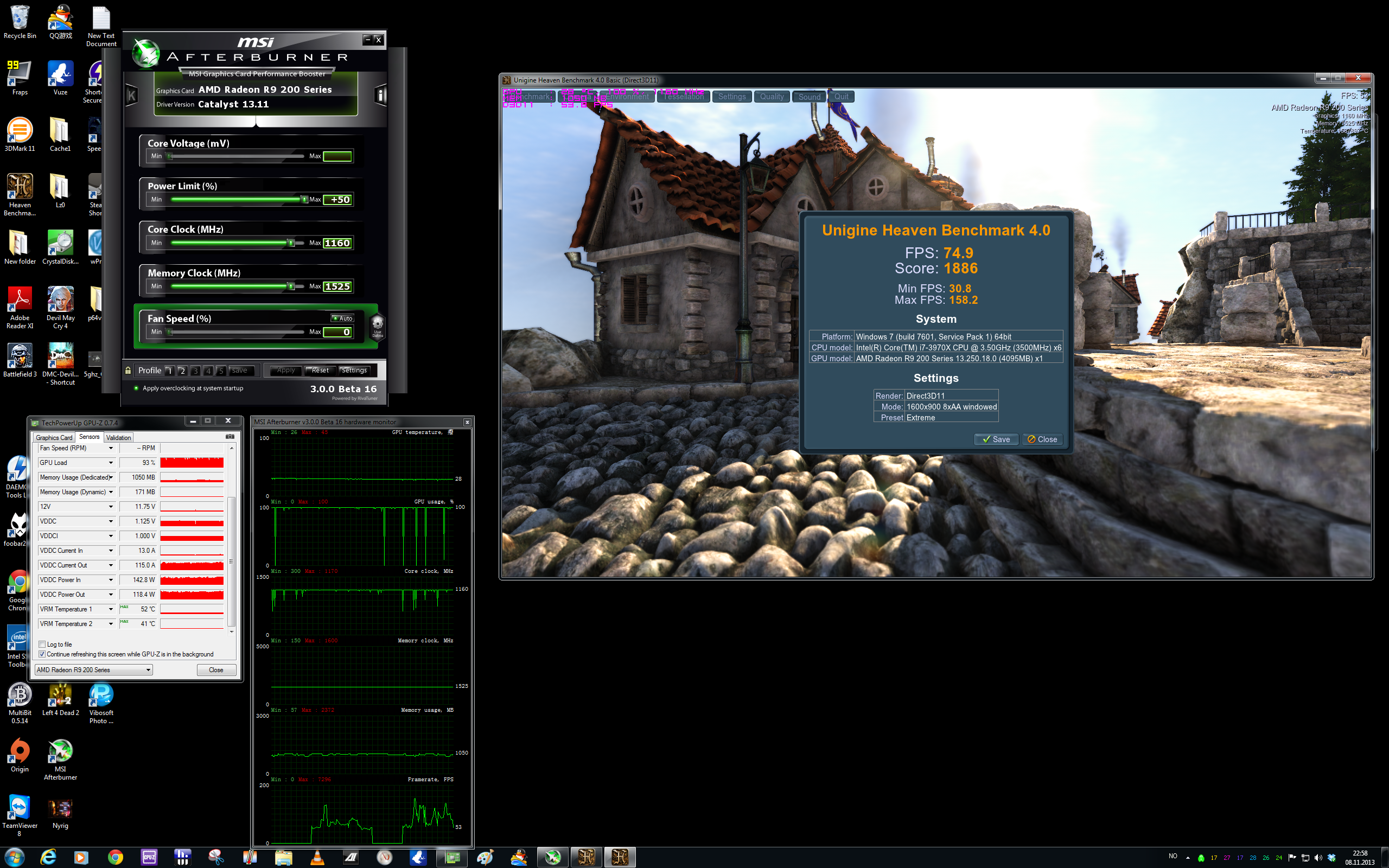
Task: Toggle fan speed Auto button
Action: pos(343,318)
